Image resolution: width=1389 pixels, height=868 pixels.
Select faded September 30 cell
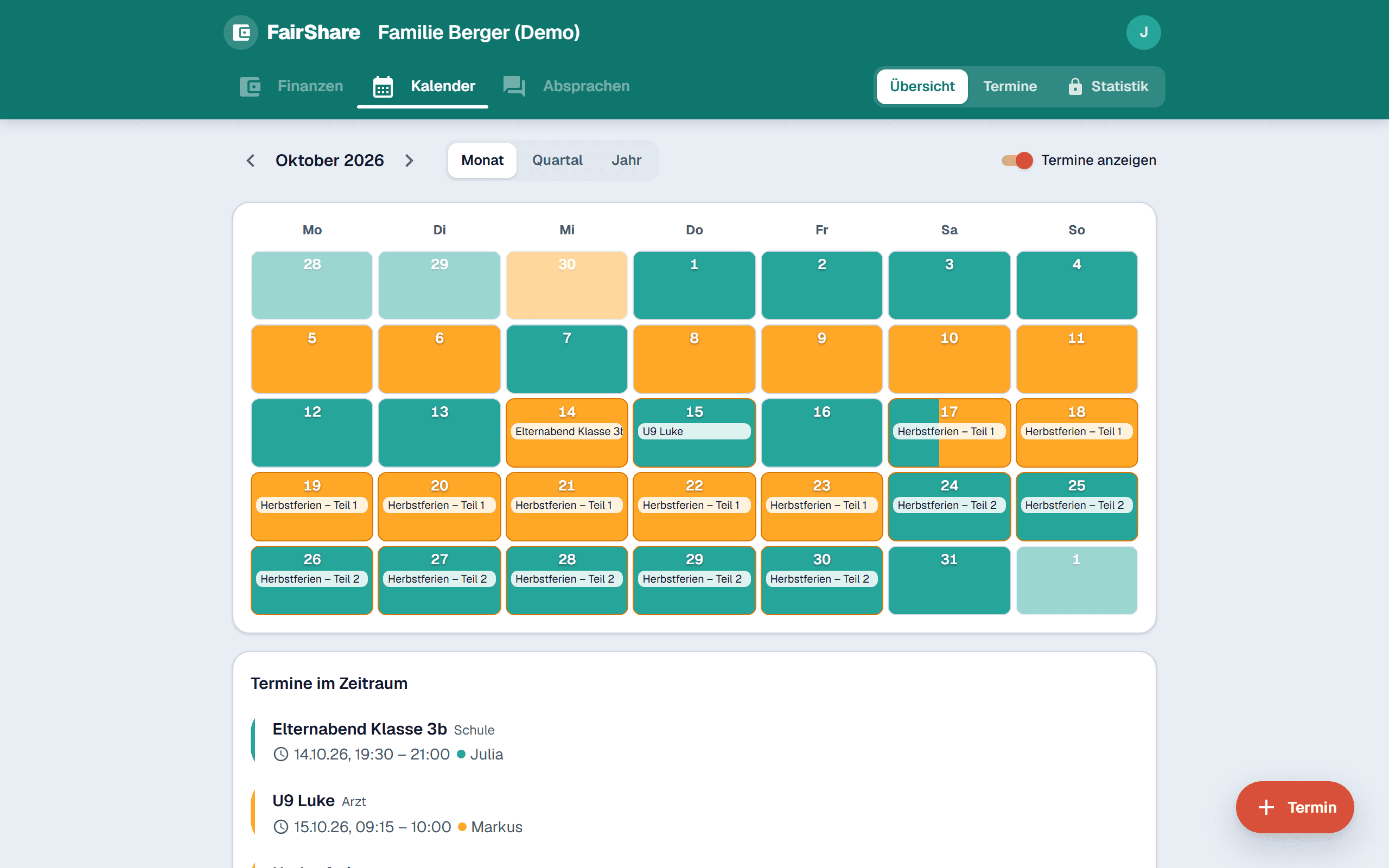(x=566, y=285)
